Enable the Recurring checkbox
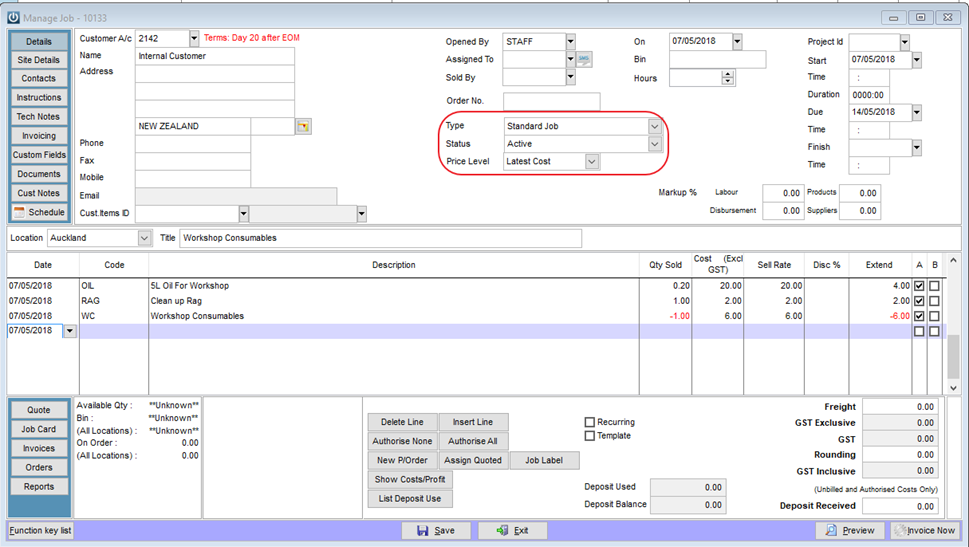969x547 pixels. pos(590,422)
